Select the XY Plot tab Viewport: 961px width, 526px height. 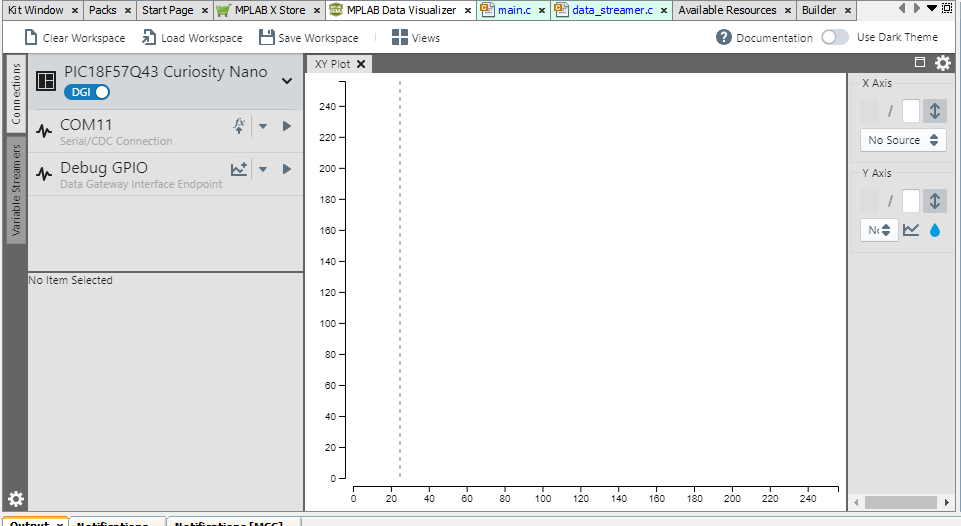(x=332, y=64)
